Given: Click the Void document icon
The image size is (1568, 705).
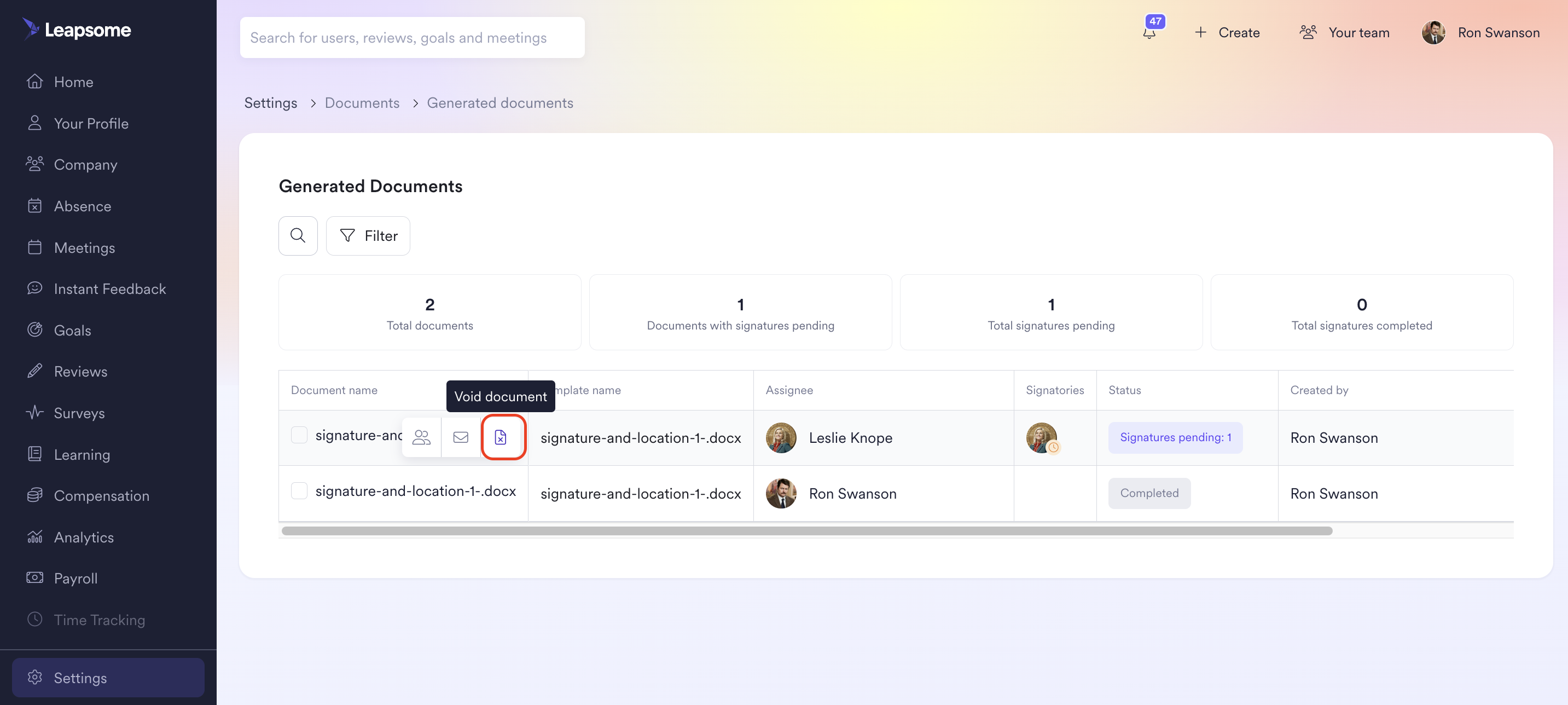Looking at the screenshot, I should [501, 437].
